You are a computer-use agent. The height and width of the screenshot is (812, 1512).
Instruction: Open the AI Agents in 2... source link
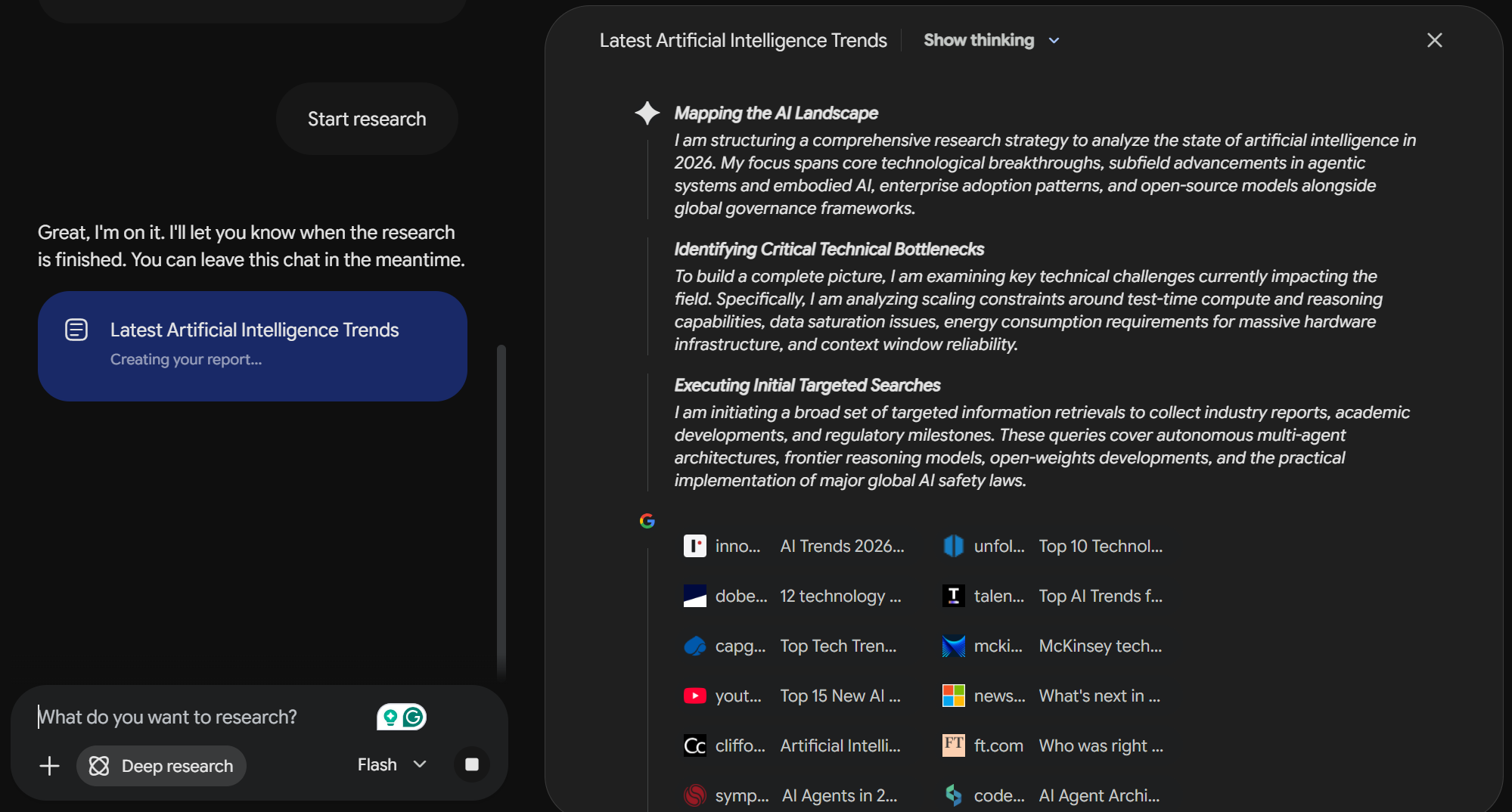pyautogui.click(x=840, y=795)
